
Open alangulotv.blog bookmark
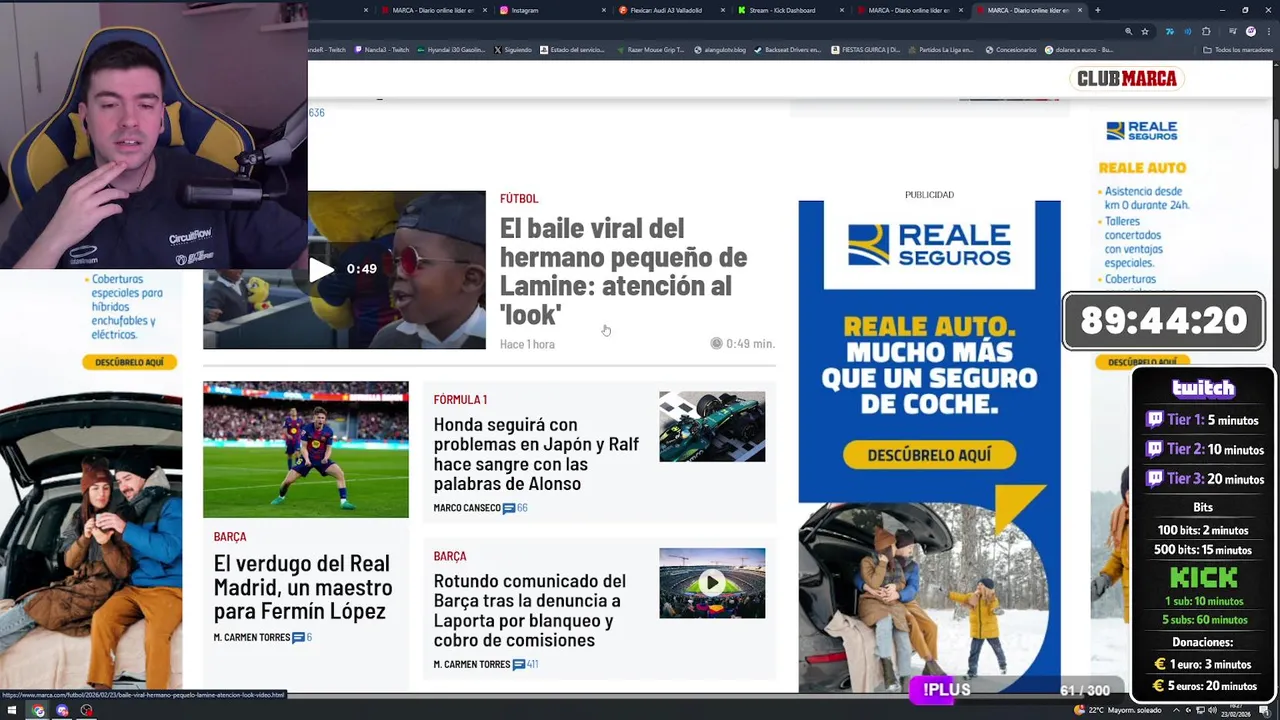720,49
